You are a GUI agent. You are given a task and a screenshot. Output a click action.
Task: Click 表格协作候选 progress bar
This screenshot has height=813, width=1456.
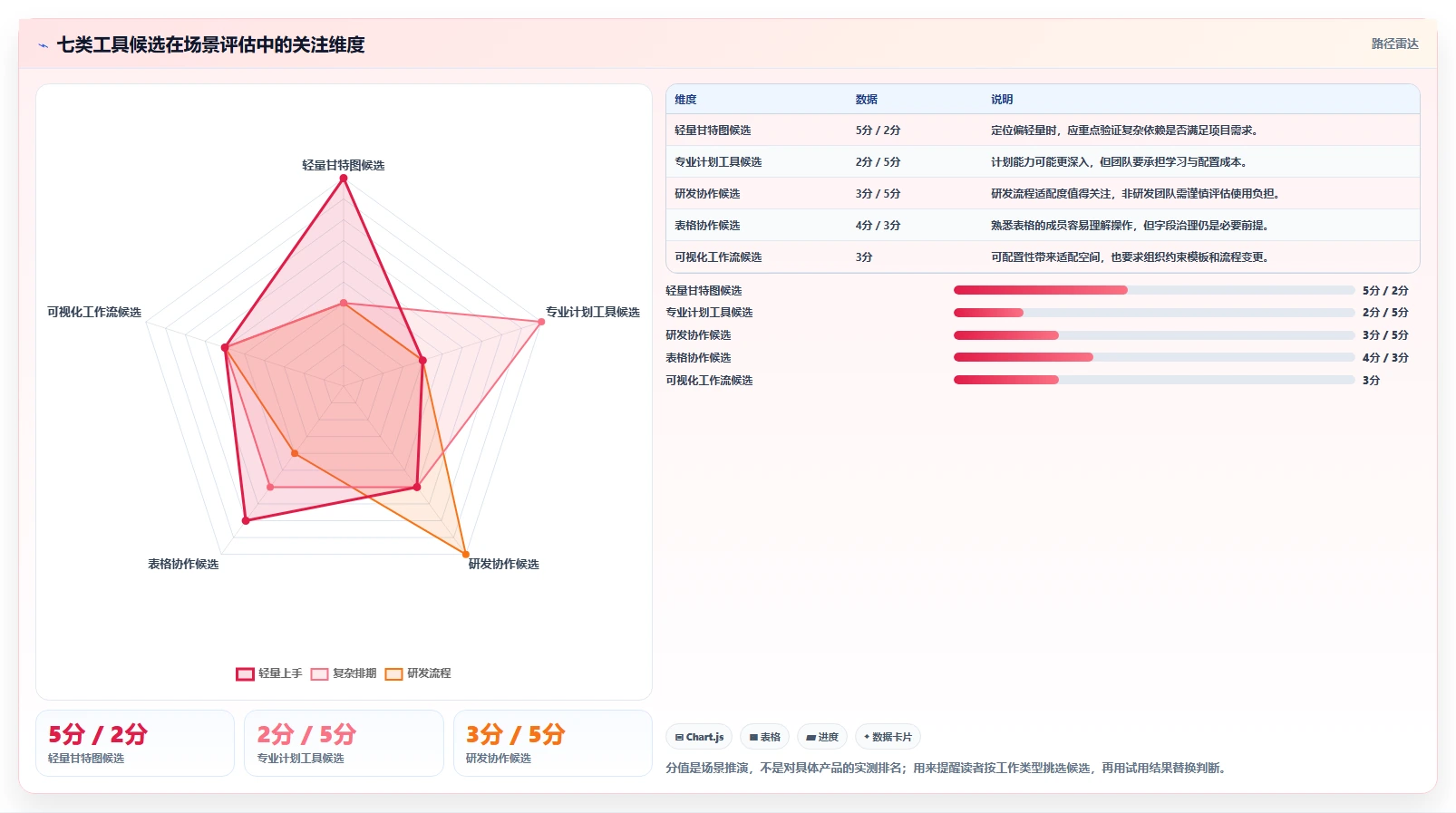pos(1154,357)
